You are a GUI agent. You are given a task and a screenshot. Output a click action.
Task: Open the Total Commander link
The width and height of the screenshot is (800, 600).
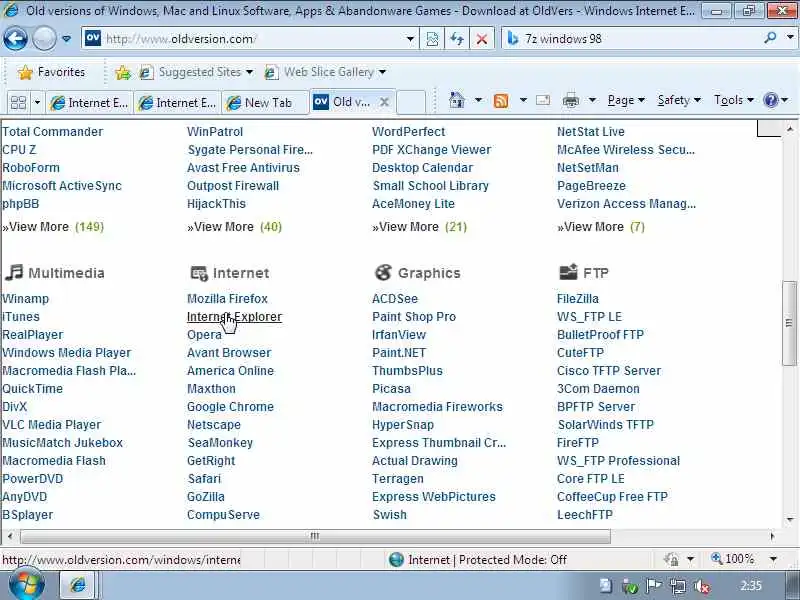point(53,132)
